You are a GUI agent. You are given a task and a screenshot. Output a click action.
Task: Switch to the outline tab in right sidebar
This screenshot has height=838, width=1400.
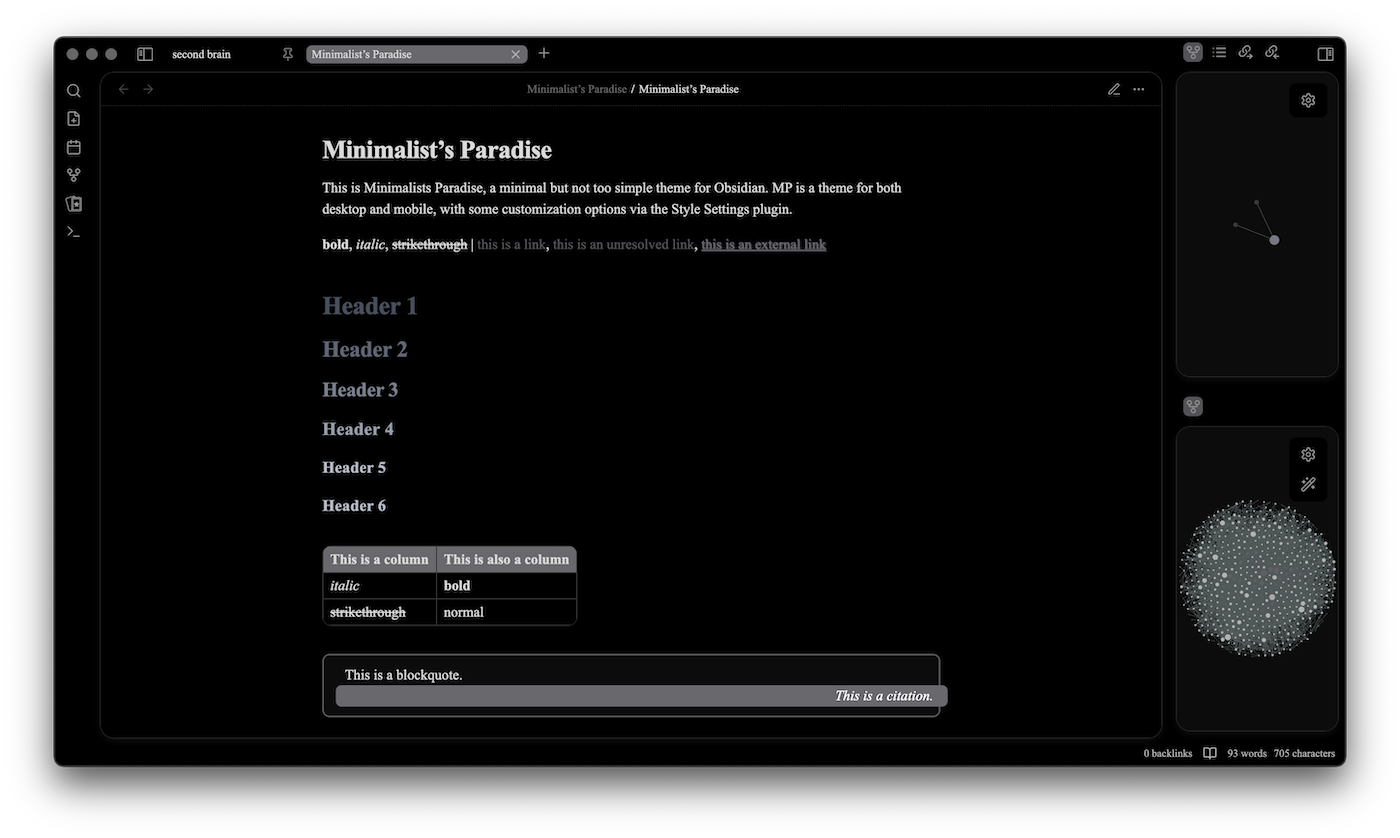pos(1219,52)
